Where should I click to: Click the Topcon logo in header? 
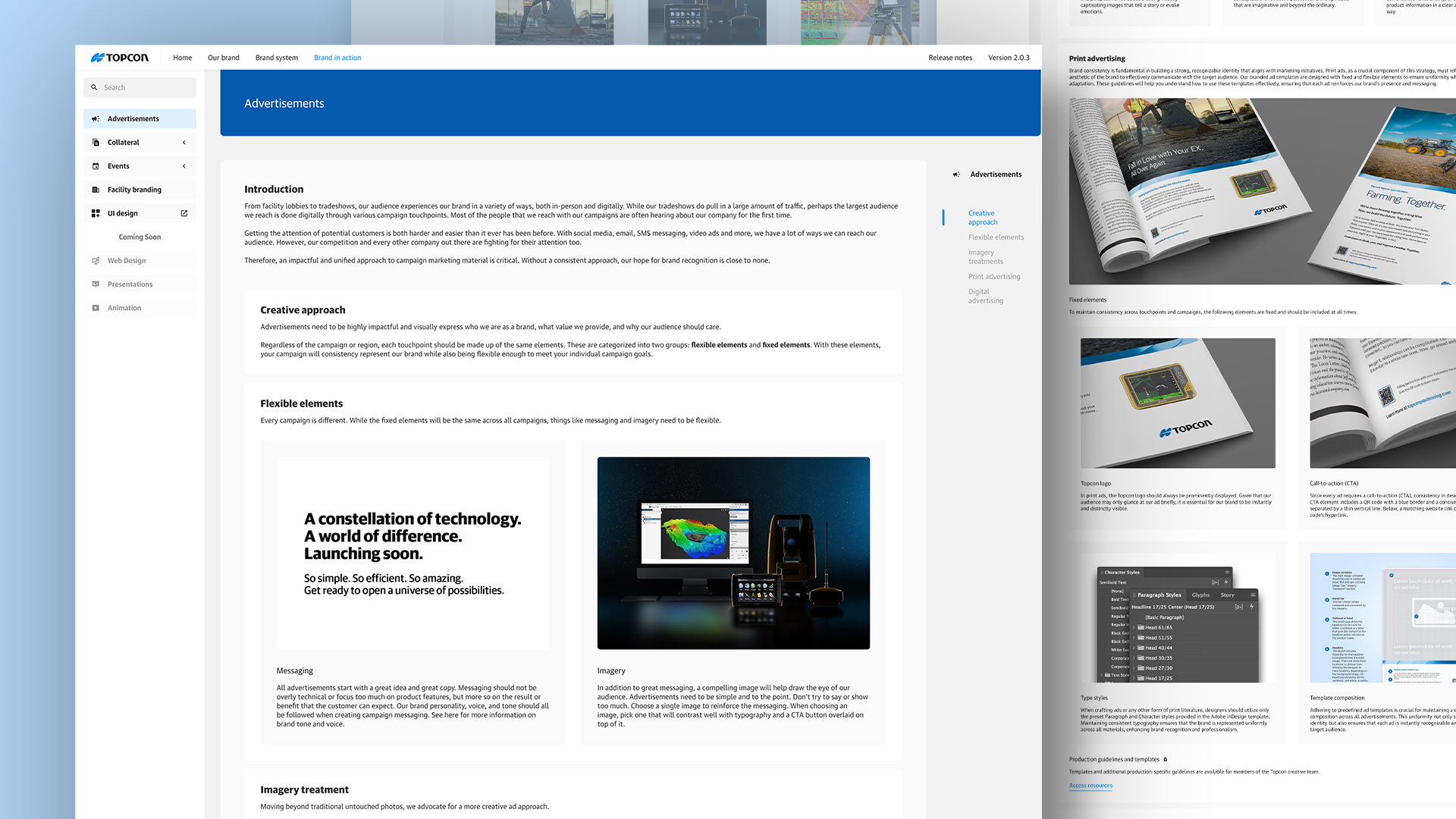(x=120, y=58)
